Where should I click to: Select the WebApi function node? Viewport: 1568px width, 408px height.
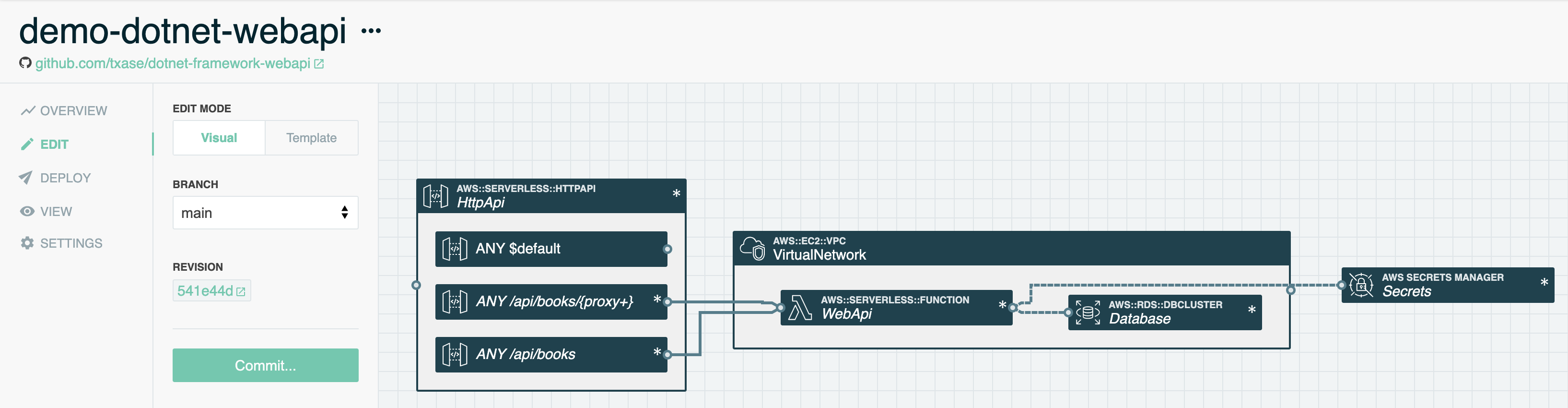point(897,308)
